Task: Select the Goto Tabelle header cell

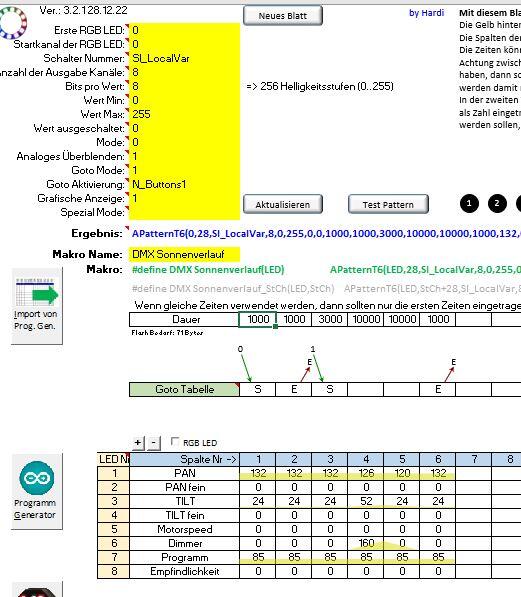Action: (184, 389)
